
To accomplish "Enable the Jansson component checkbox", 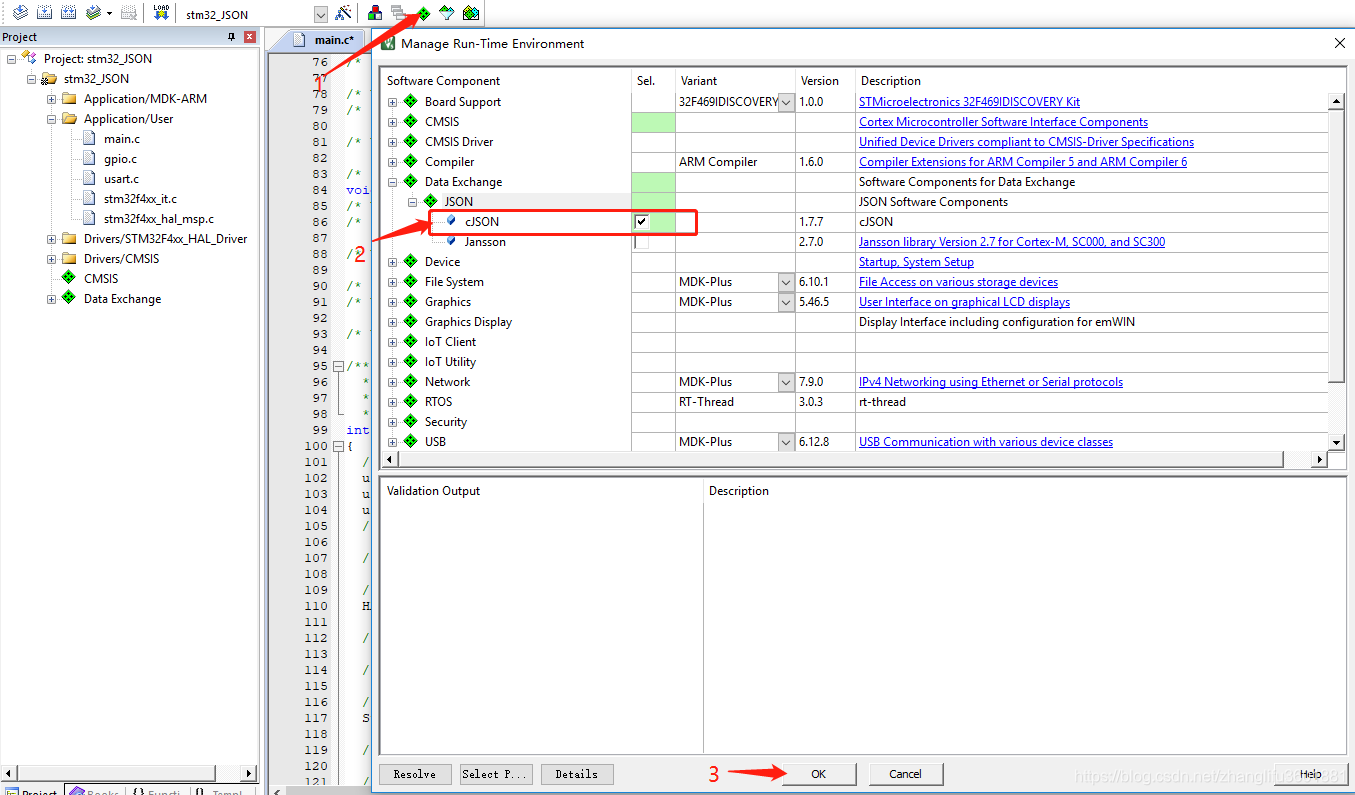I will tap(641, 241).
